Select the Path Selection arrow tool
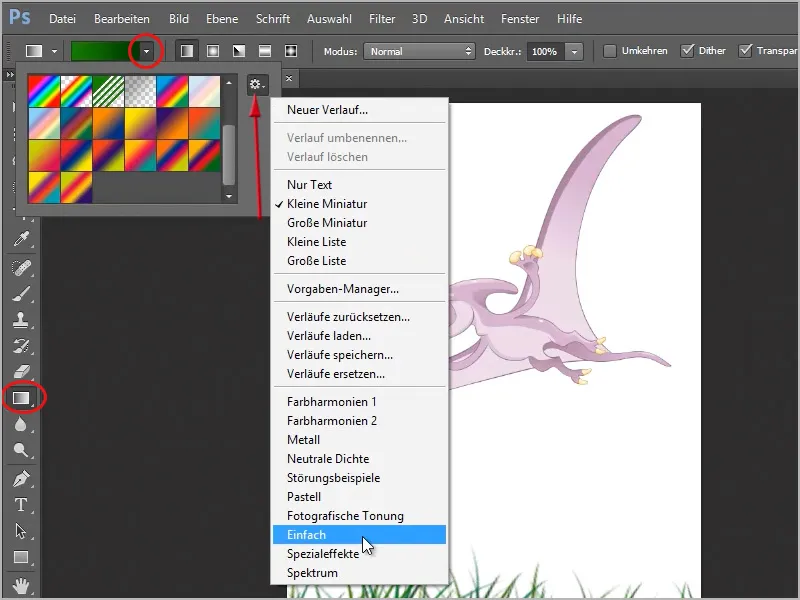This screenshot has height=600, width=800. pyautogui.click(x=21, y=531)
